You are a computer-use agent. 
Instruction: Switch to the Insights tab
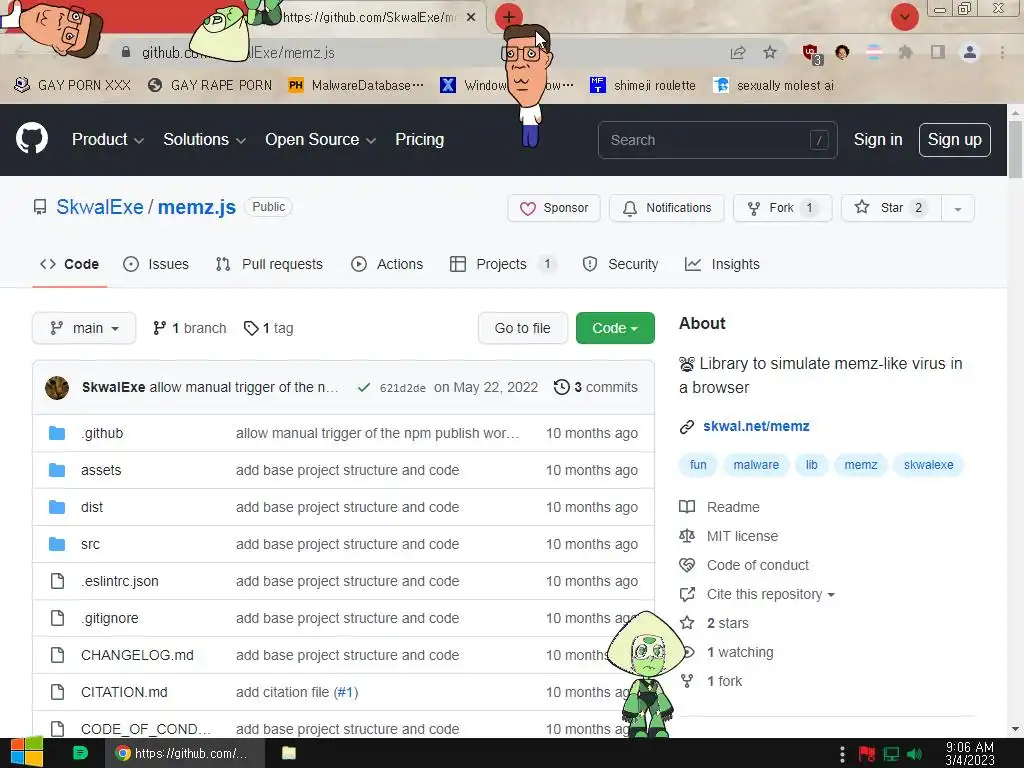[x=722, y=264]
